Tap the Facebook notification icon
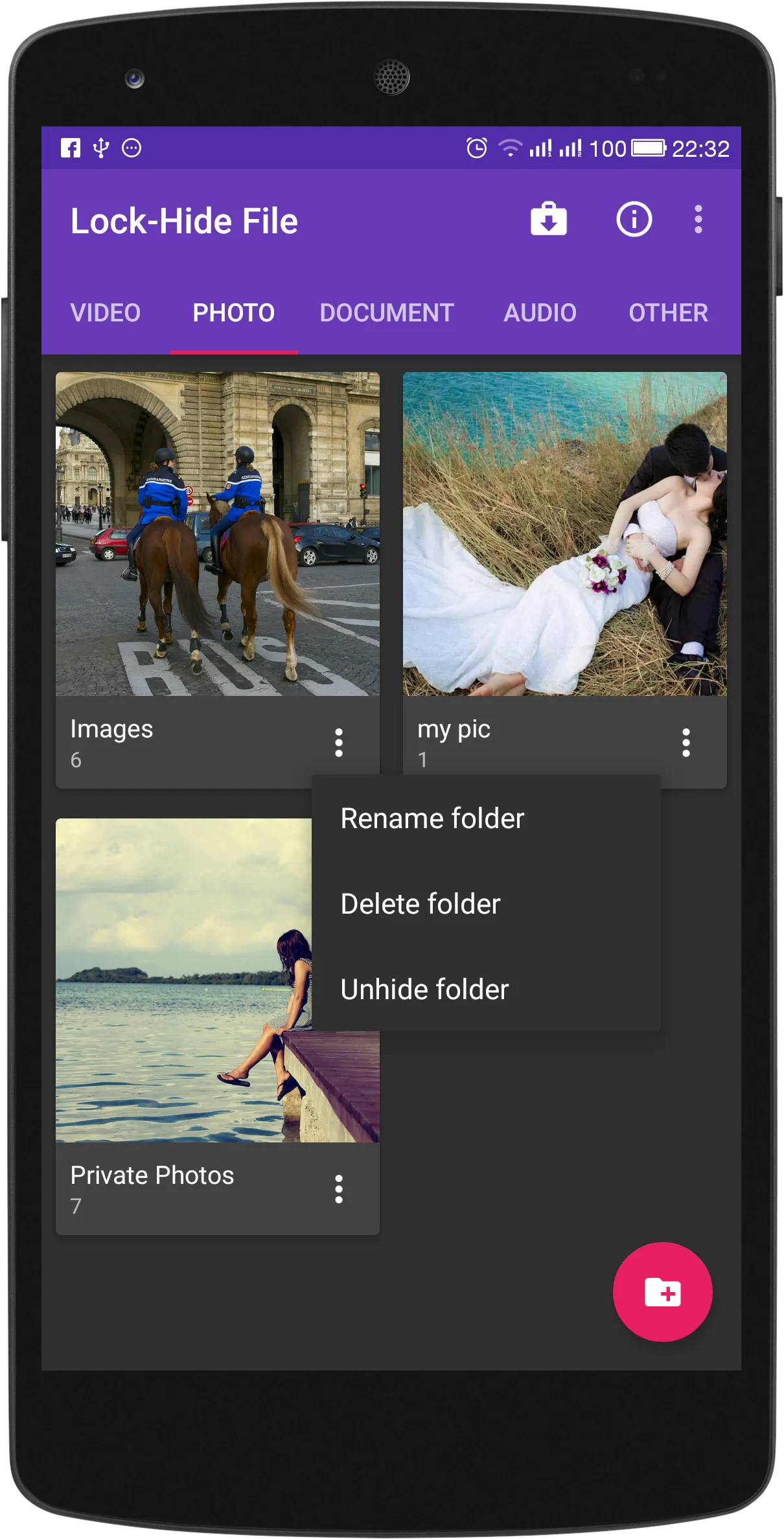784x1539 pixels. (71, 148)
